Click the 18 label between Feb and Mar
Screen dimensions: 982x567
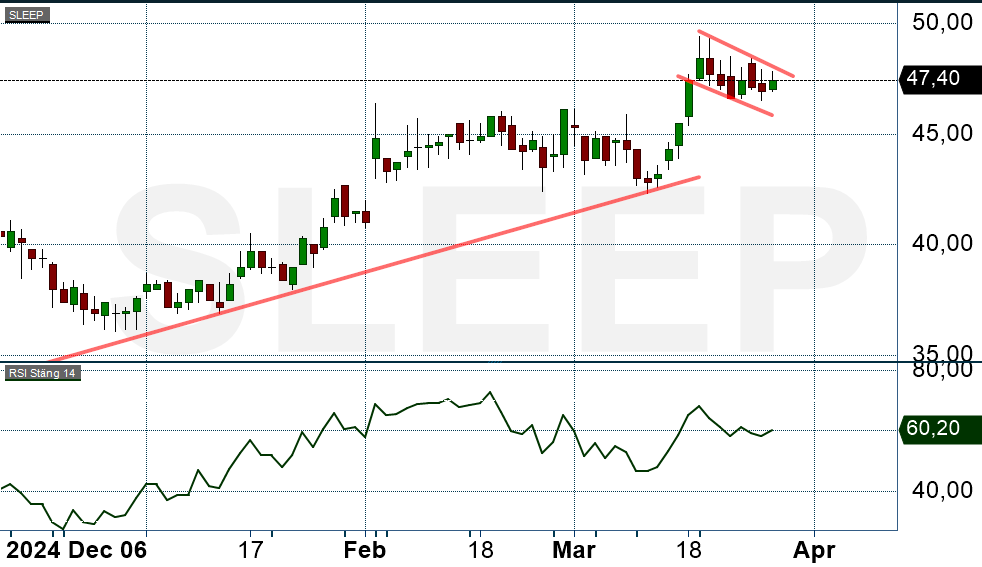(x=480, y=550)
